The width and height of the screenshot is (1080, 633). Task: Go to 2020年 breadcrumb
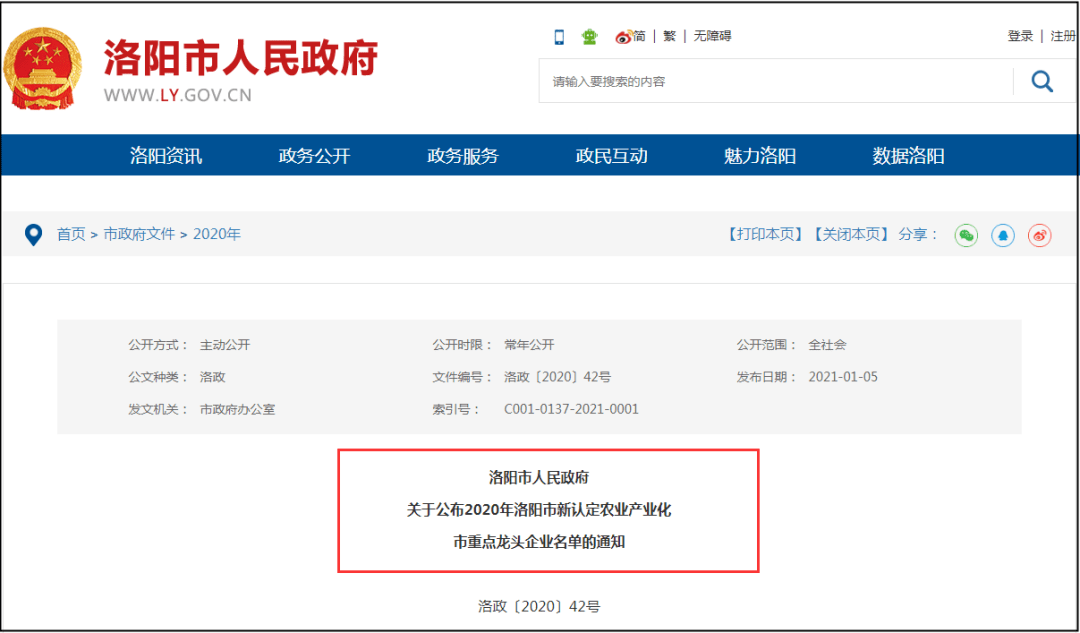coord(217,234)
